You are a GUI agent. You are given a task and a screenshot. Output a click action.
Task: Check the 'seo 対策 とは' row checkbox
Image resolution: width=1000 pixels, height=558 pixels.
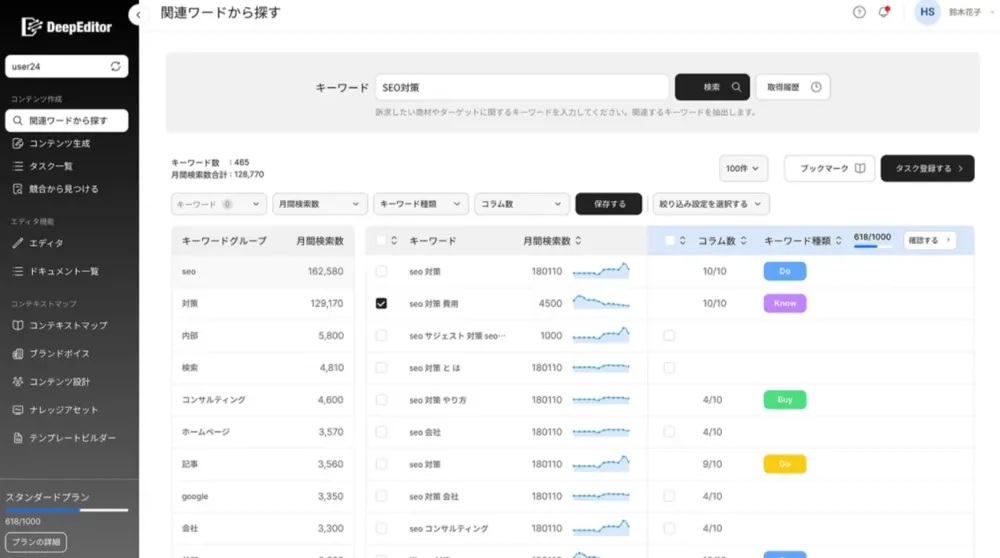(x=381, y=368)
